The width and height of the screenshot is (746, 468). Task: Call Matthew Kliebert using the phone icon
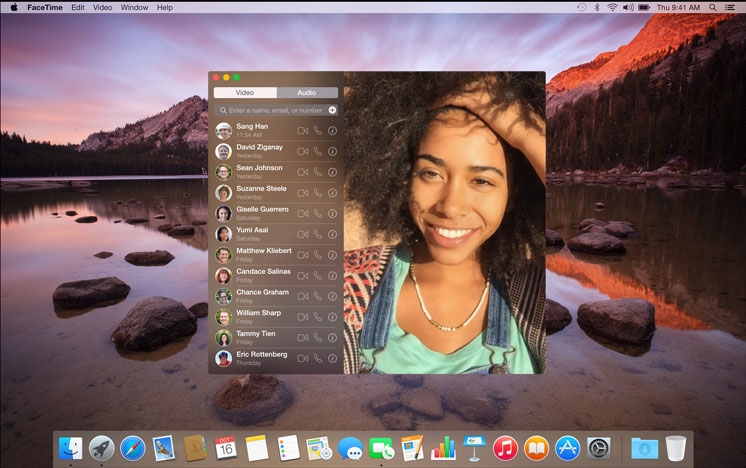point(318,254)
